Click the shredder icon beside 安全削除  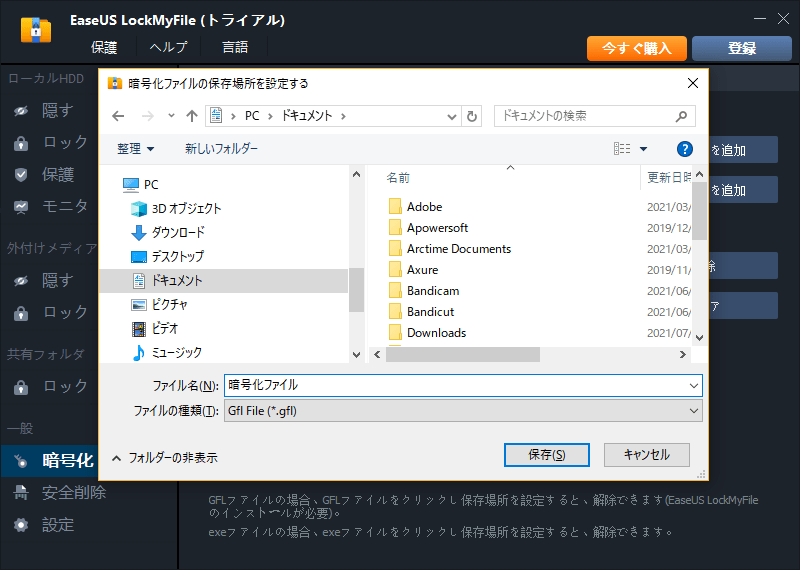21,492
